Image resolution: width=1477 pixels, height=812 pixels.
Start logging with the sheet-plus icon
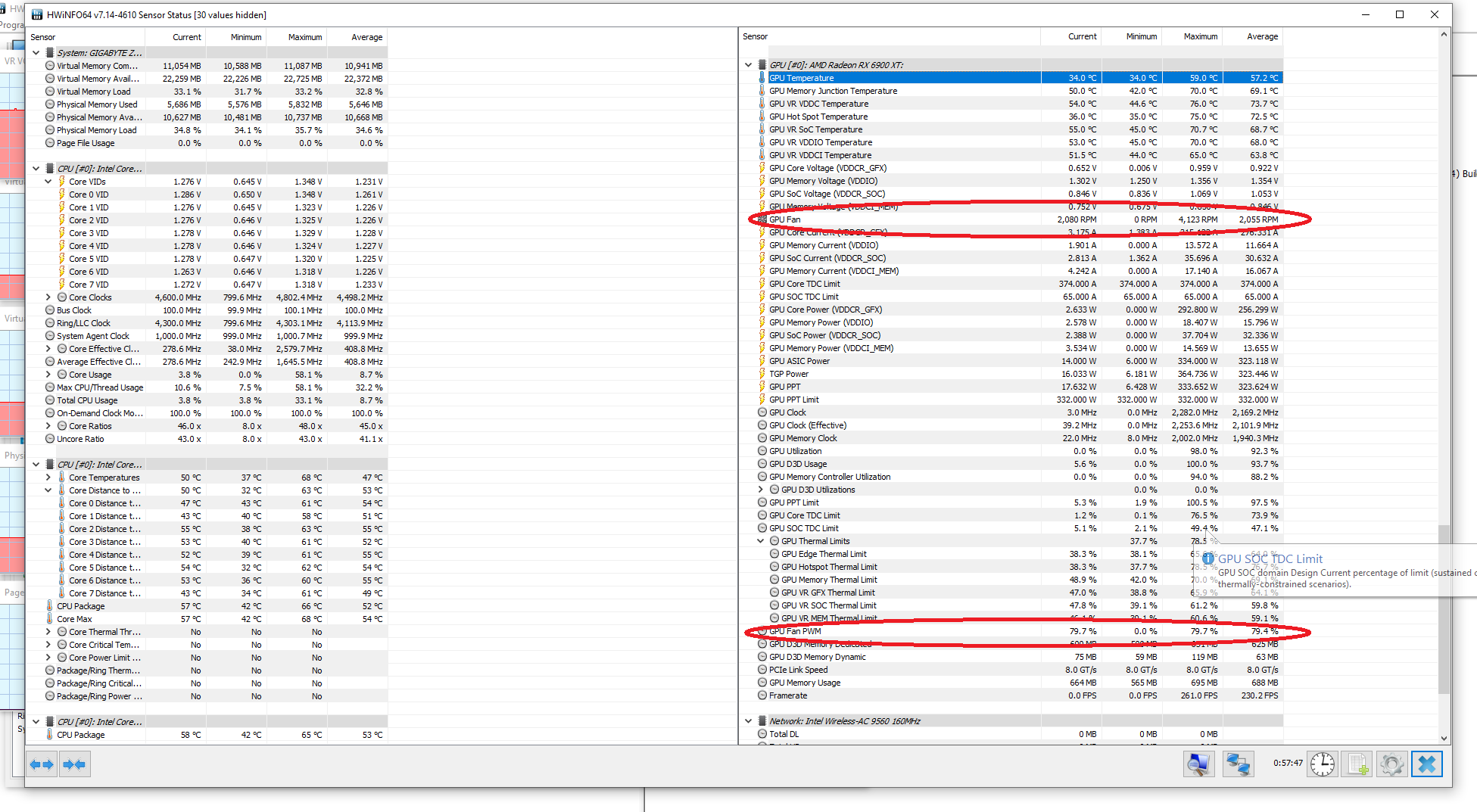point(1357,764)
